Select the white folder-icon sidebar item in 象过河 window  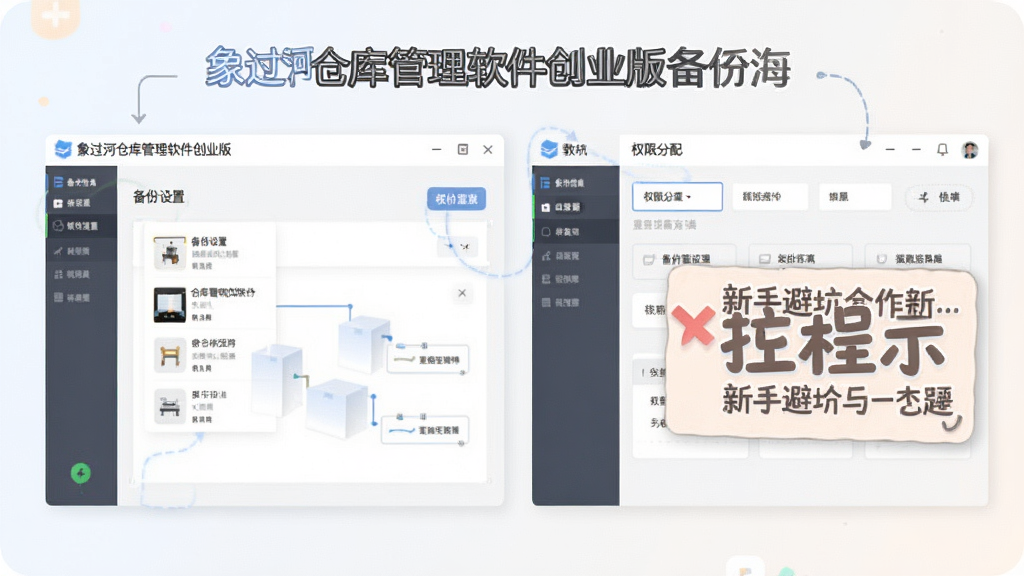pos(81,203)
